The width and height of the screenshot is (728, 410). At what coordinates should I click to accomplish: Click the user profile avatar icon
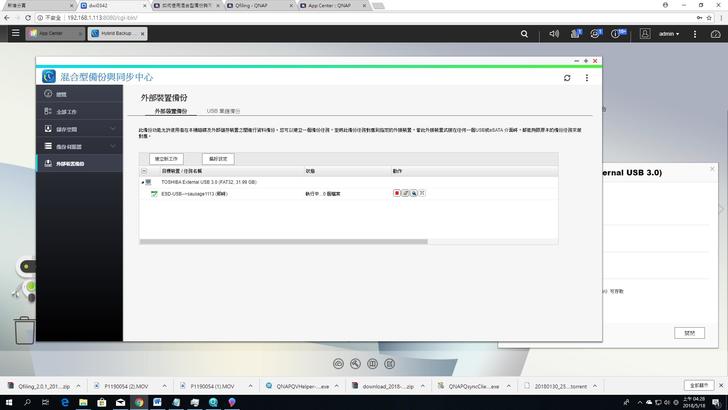click(x=645, y=33)
